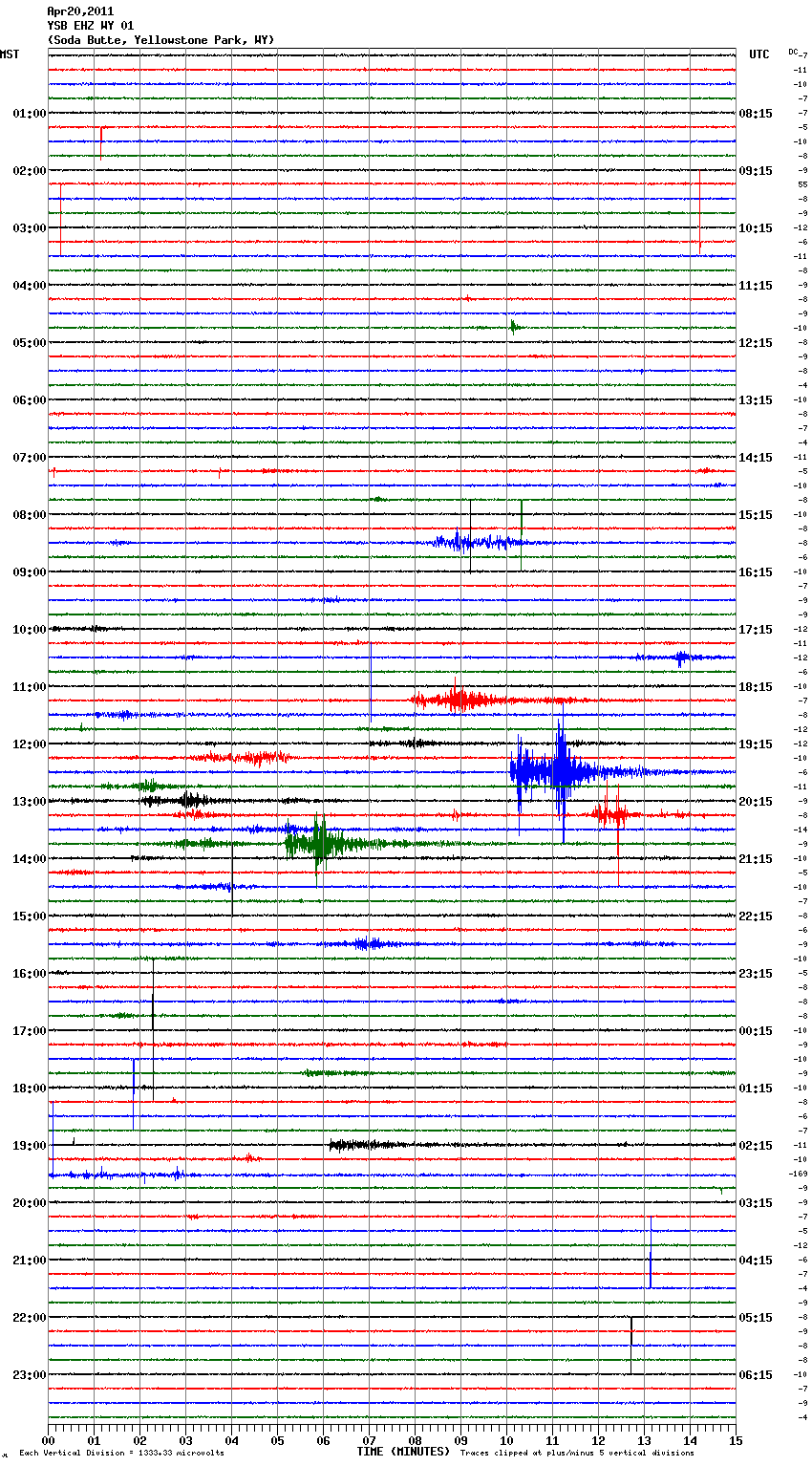The height and width of the screenshot is (1466, 812).
Task: Click the "MST" axis label
Action: [10, 54]
